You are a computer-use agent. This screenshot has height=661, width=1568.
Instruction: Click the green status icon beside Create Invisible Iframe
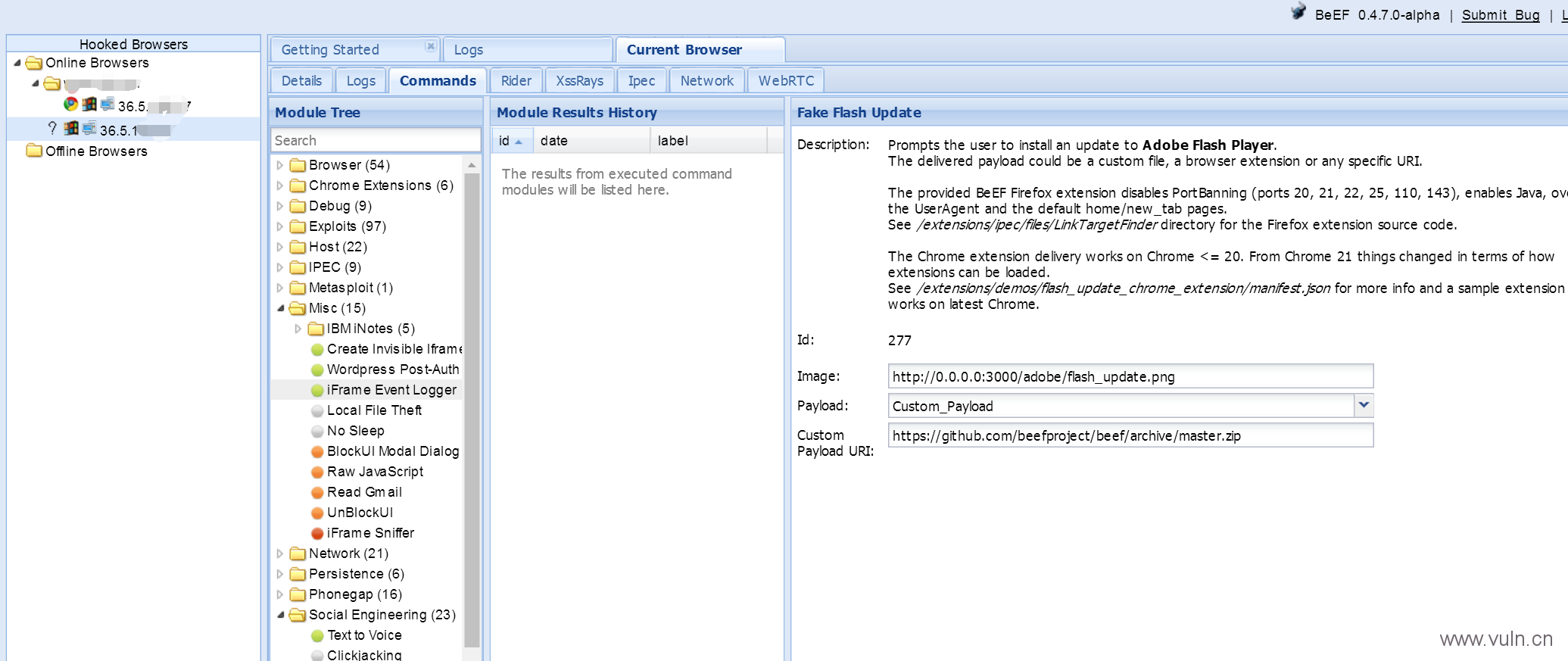point(317,350)
